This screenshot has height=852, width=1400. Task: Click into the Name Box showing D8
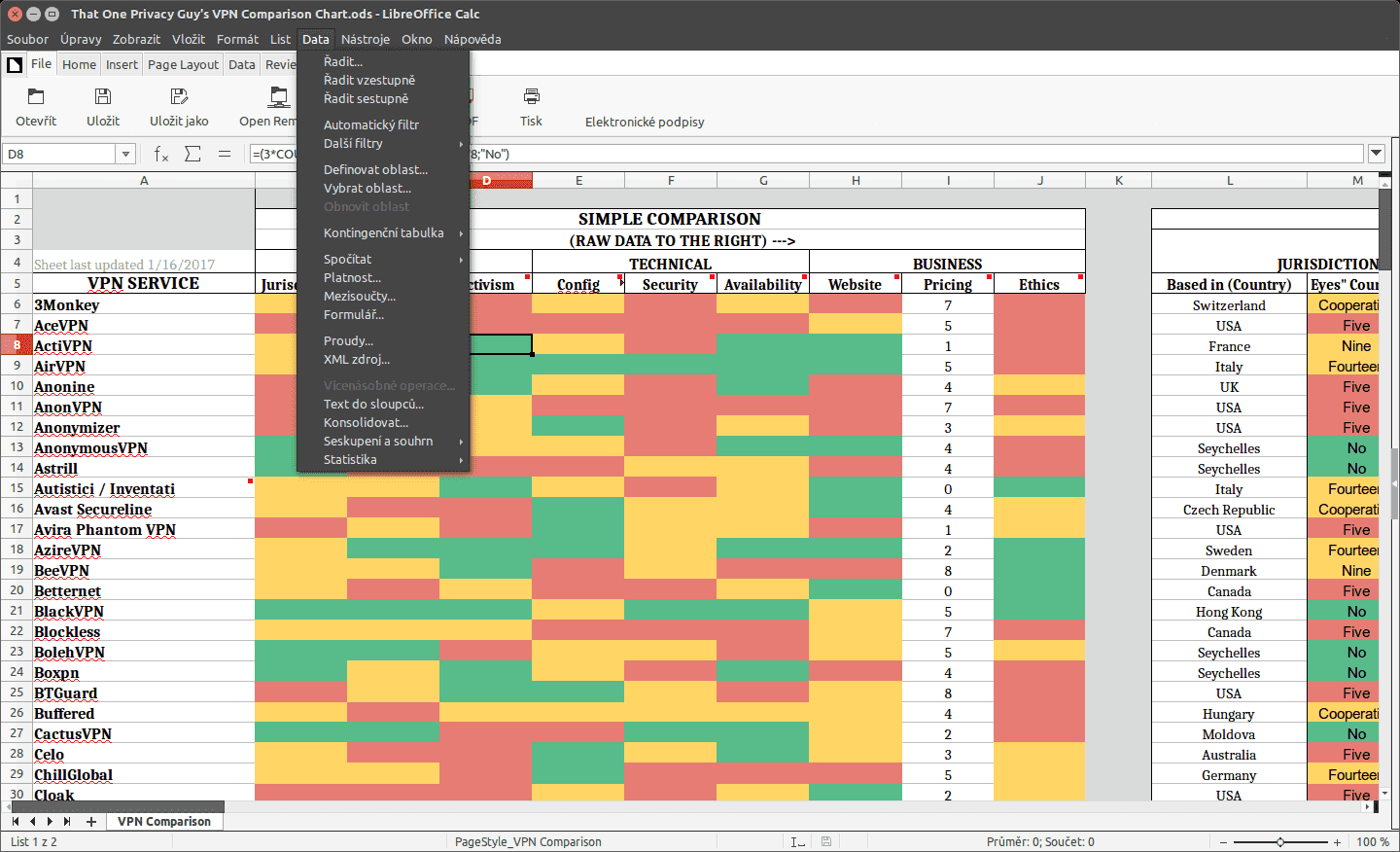tap(60, 154)
